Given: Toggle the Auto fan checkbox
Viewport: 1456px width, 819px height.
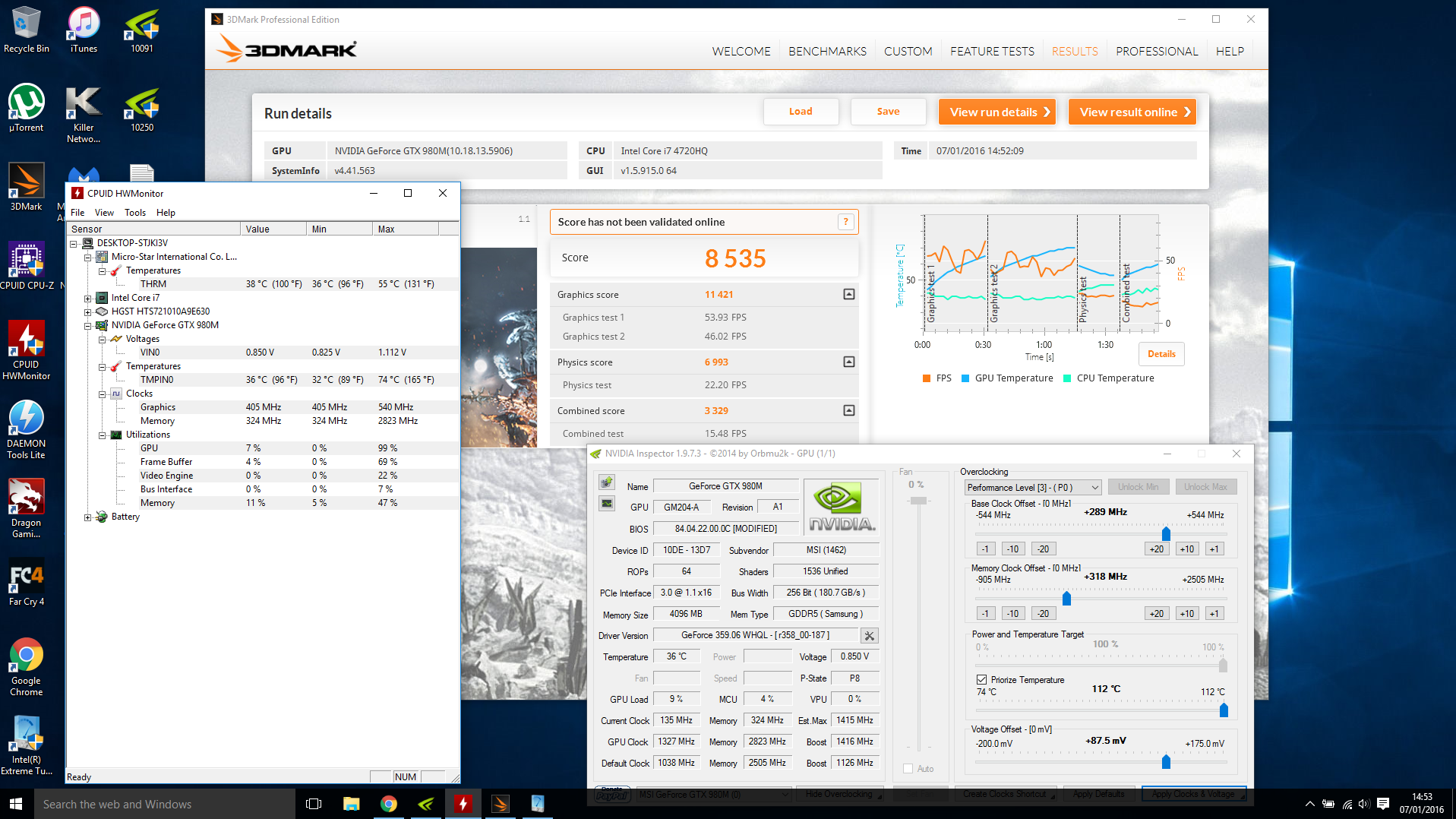Looking at the screenshot, I should click(x=908, y=769).
